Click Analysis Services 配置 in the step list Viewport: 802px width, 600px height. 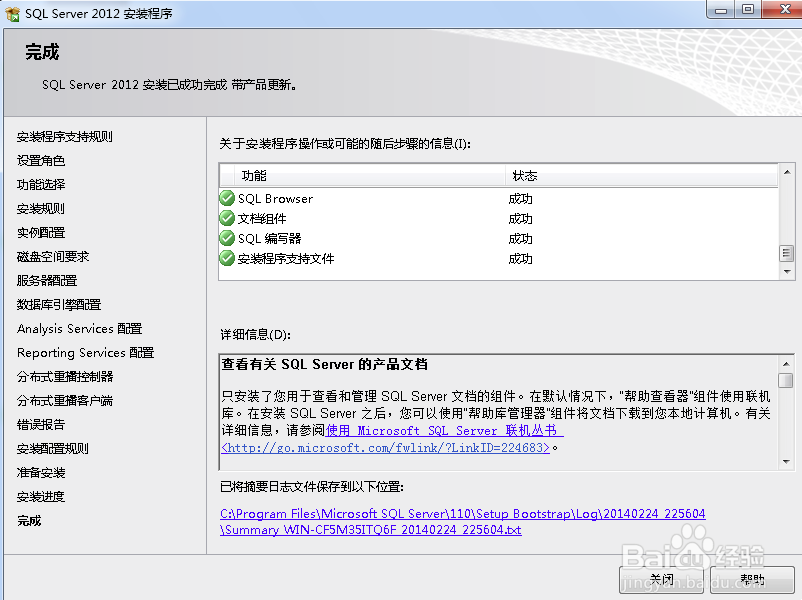78,328
